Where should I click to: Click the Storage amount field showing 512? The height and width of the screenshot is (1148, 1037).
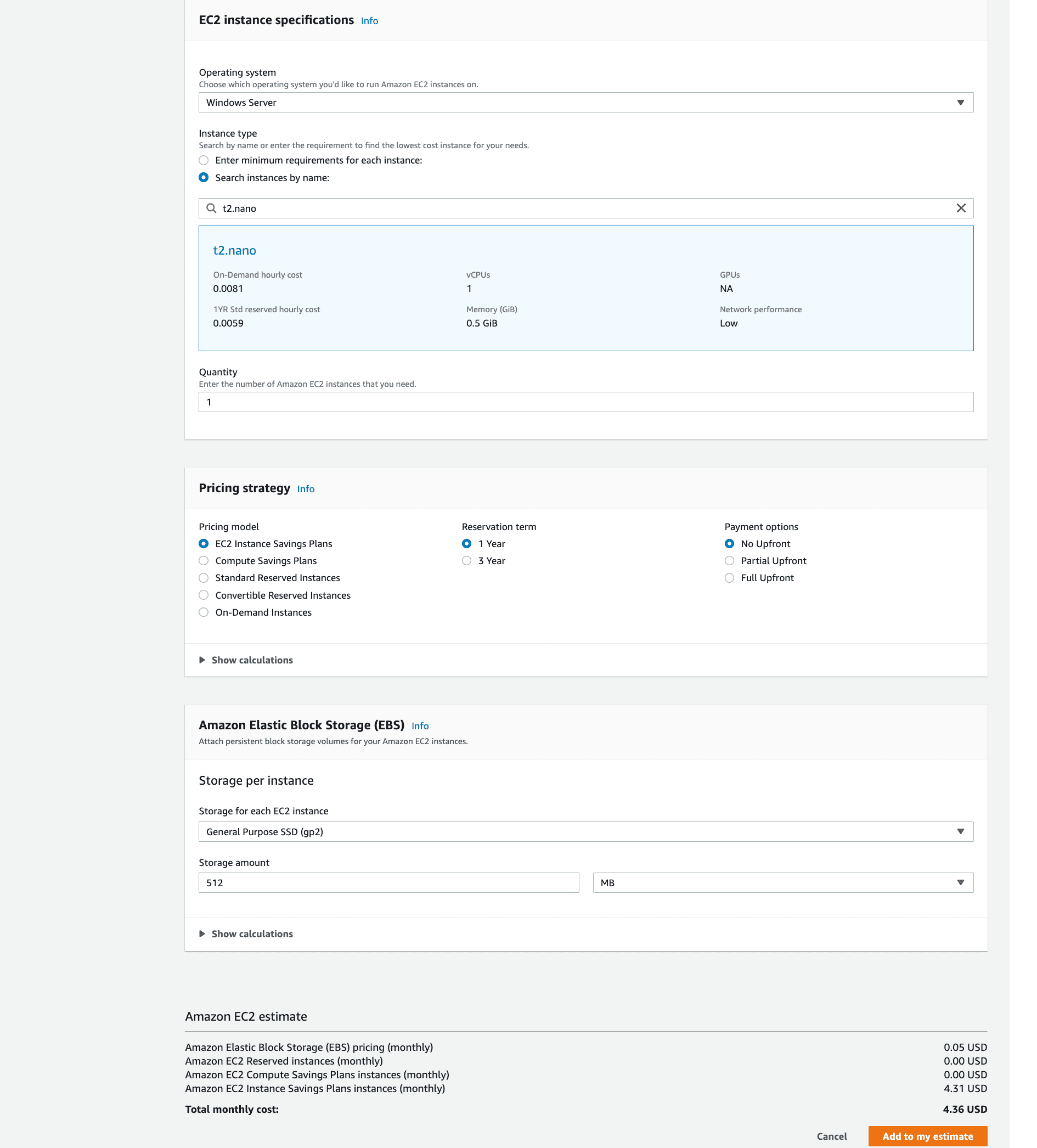click(x=389, y=883)
